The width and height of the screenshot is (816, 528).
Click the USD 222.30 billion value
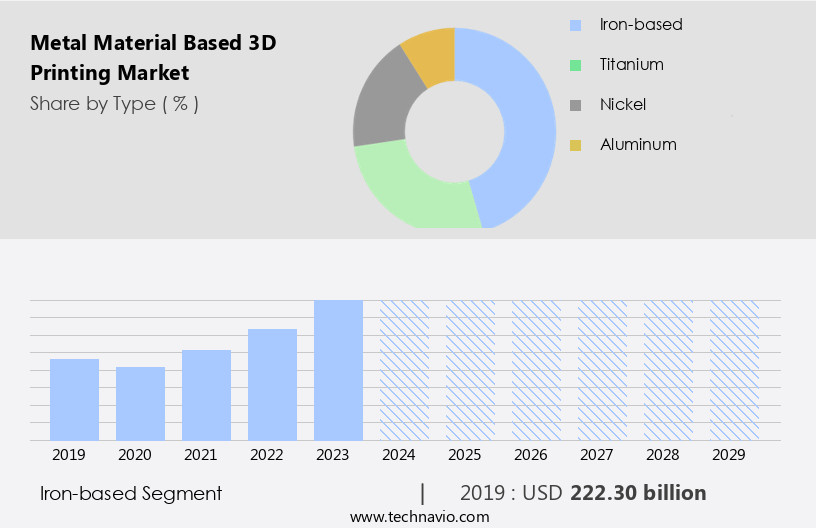click(x=638, y=493)
